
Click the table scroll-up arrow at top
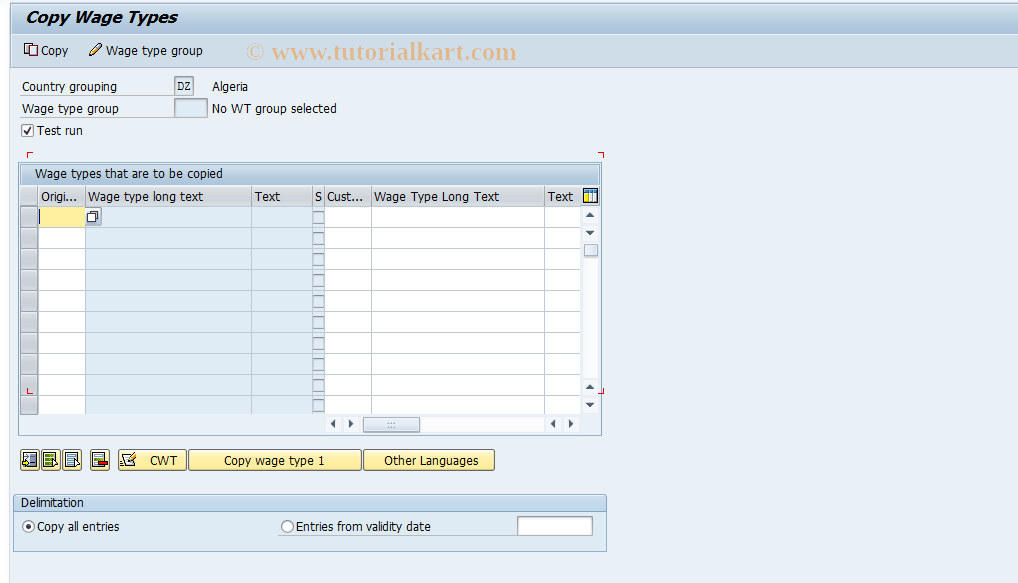click(590, 215)
